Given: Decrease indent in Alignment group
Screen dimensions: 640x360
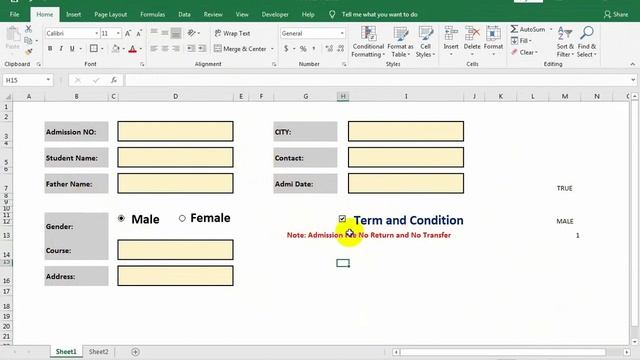Looking at the screenshot, I should [191, 49].
